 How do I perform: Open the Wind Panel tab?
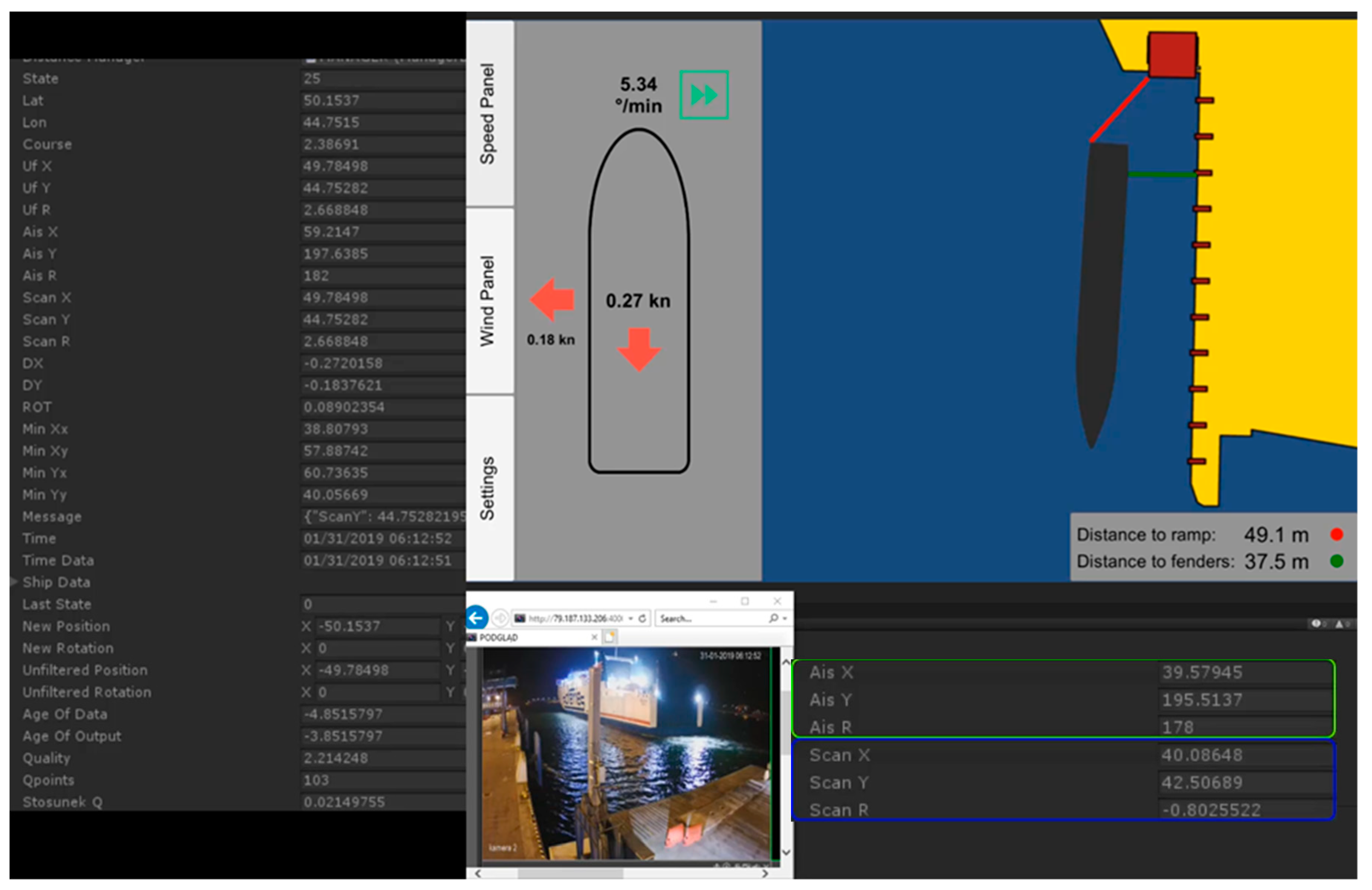pos(489,301)
